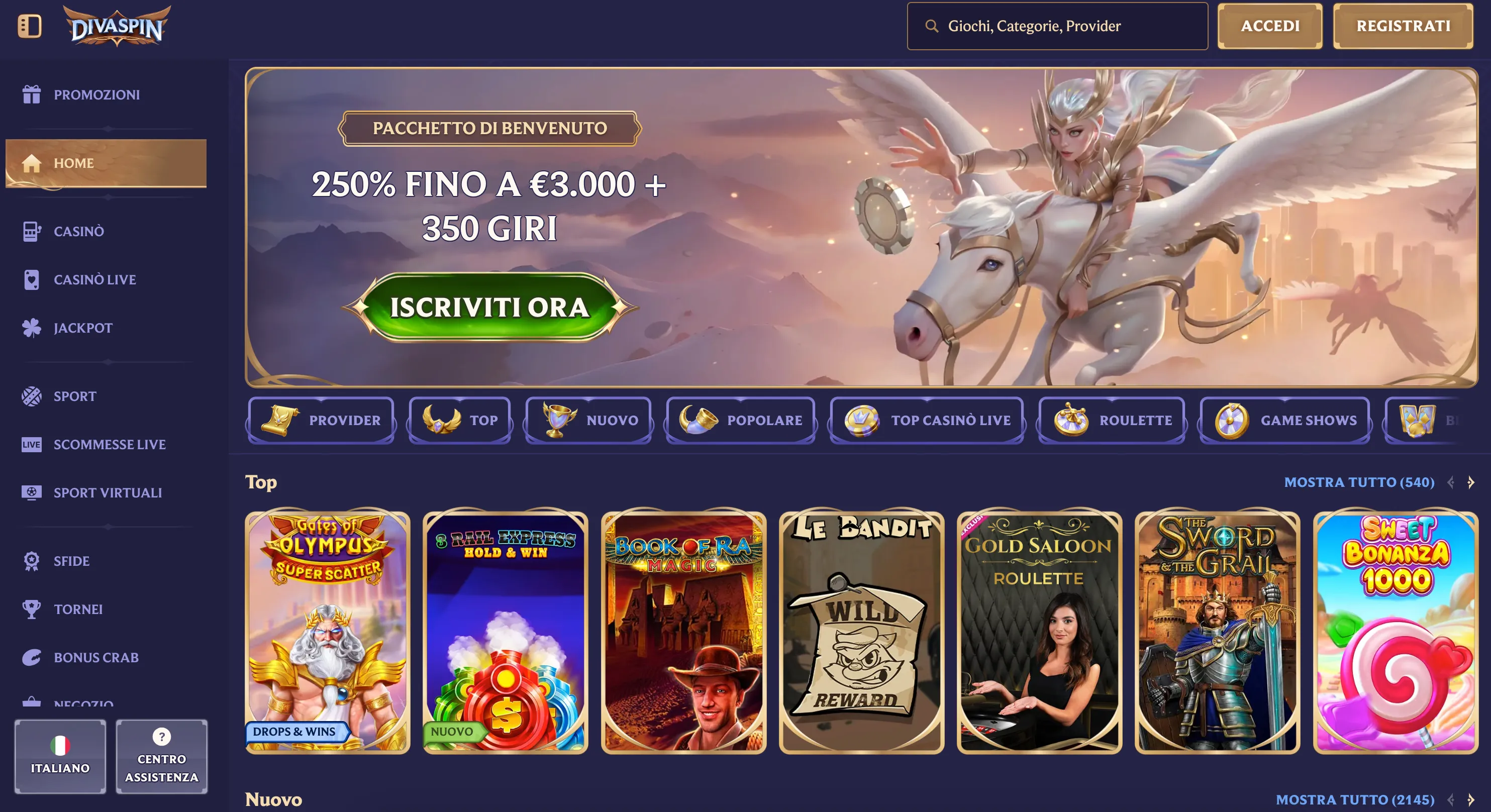Open the Bonus Crab icon

pyautogui.click(x=31, y=657)
